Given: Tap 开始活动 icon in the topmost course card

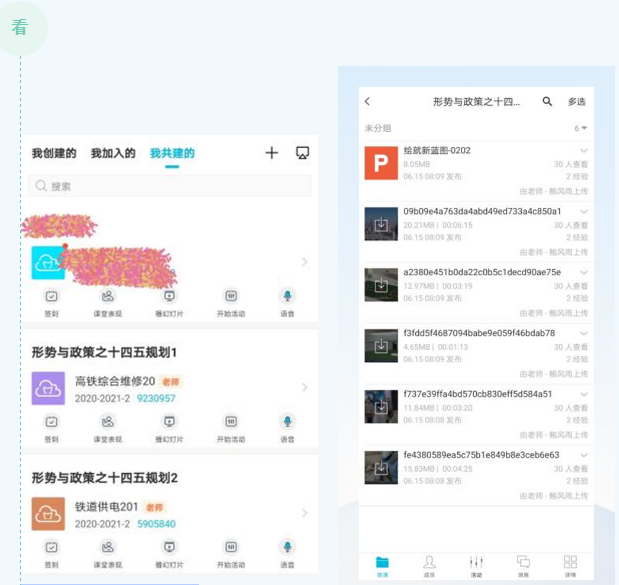Looking at the screenshot, I should [x=231, y=296].
